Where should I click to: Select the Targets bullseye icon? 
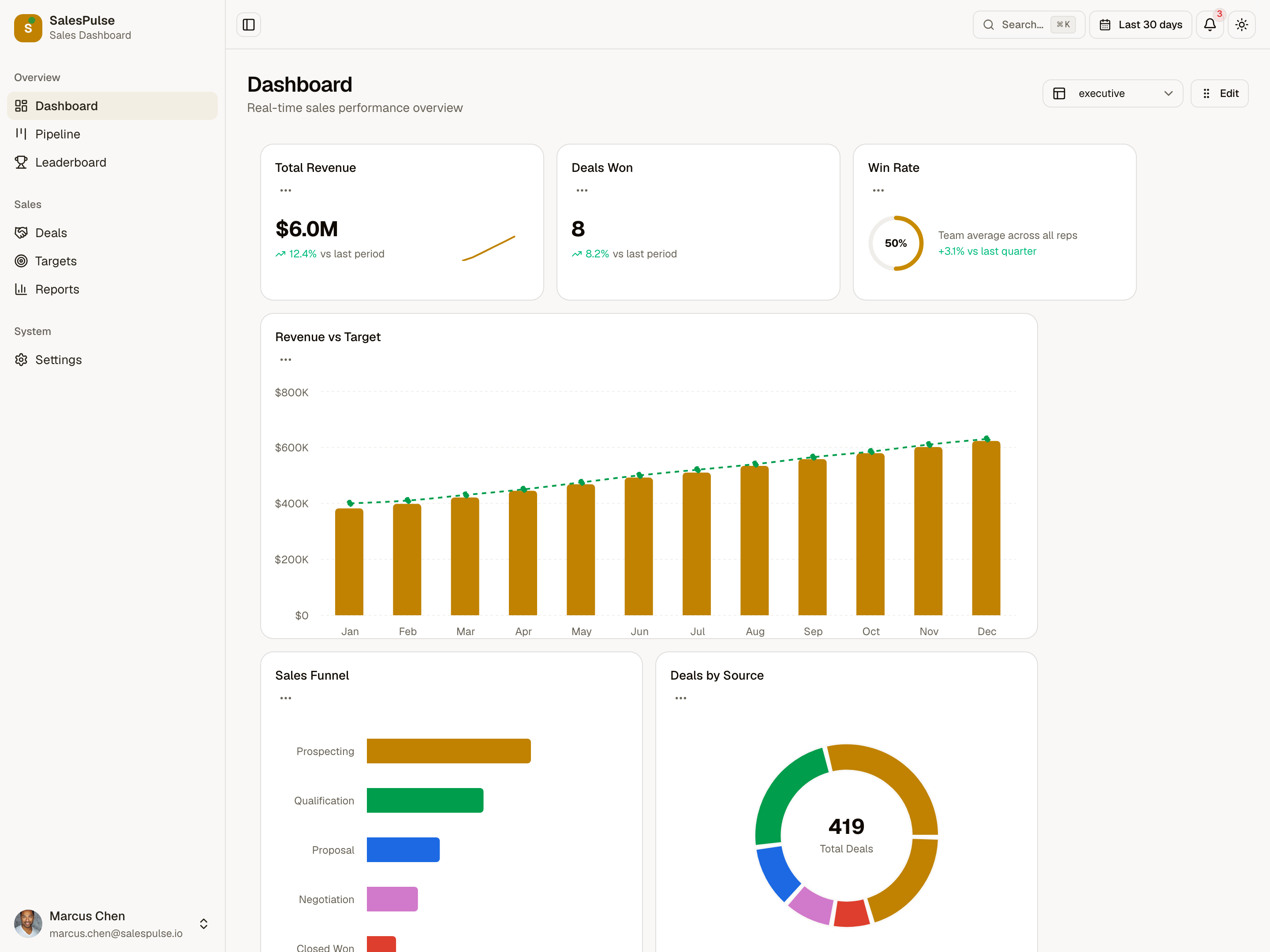21,261
